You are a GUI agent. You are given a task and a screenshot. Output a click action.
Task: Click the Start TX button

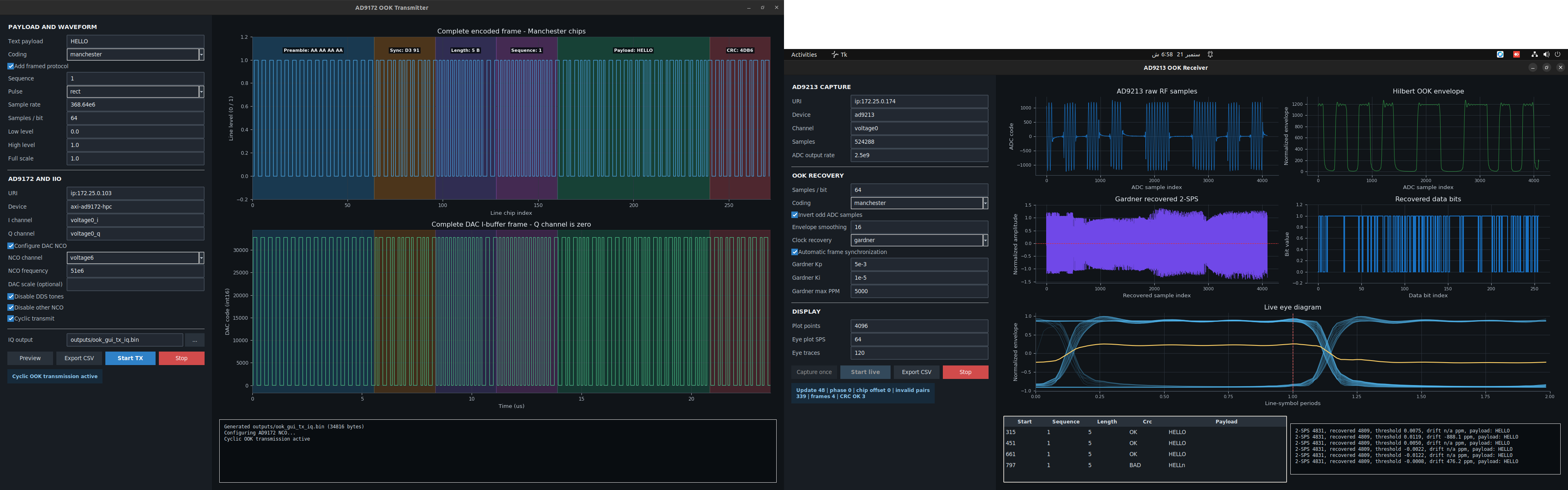pos(130,358)
